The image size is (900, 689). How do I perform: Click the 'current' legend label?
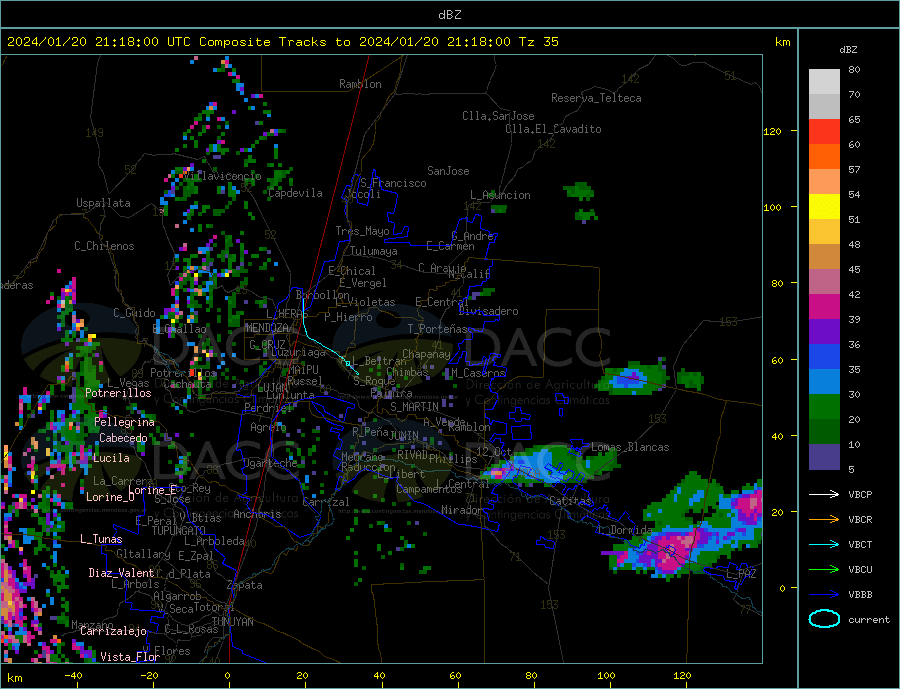869,620
